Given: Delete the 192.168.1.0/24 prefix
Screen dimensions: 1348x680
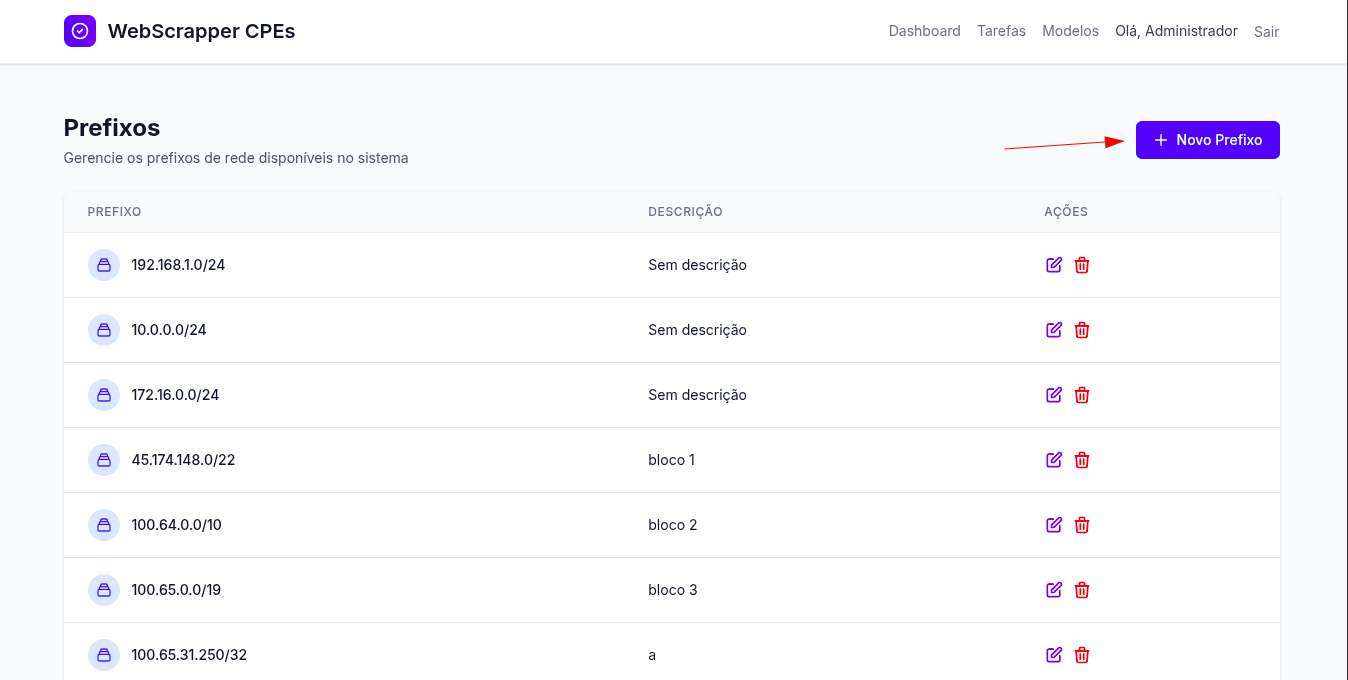Looking at the screenshot, I should (1081, 265).
